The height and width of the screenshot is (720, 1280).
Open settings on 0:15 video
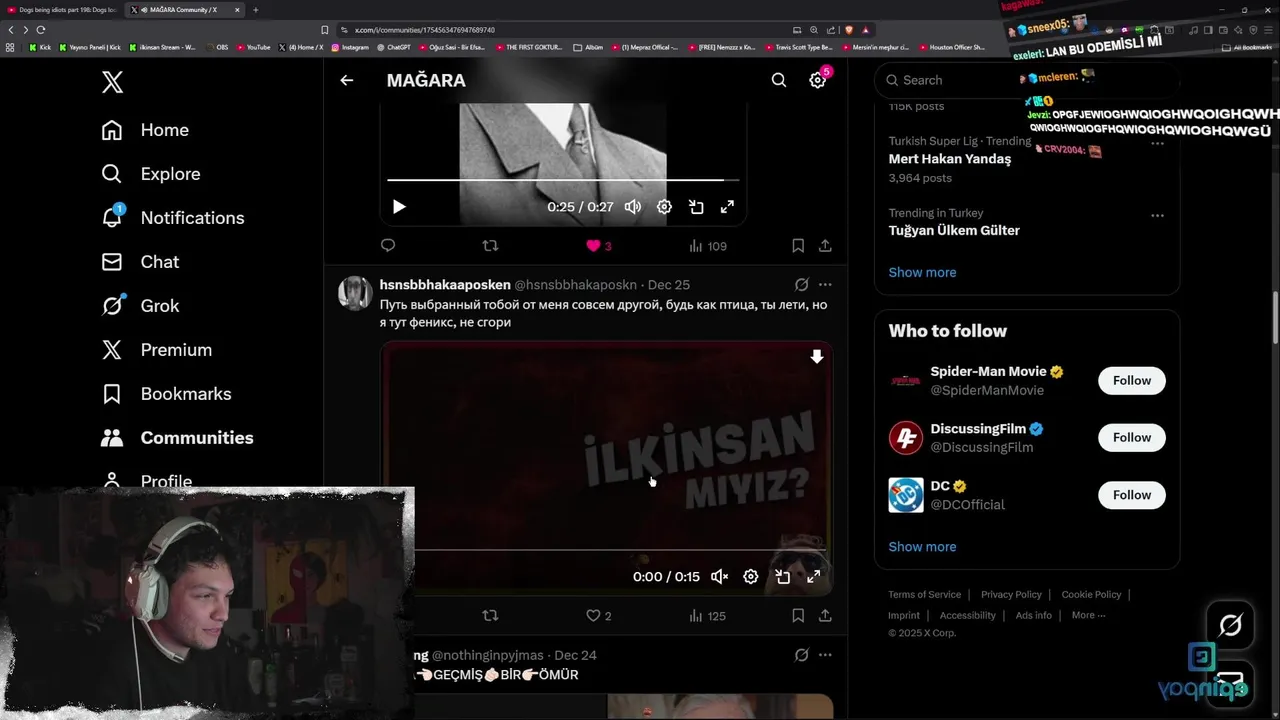point(751,576)
